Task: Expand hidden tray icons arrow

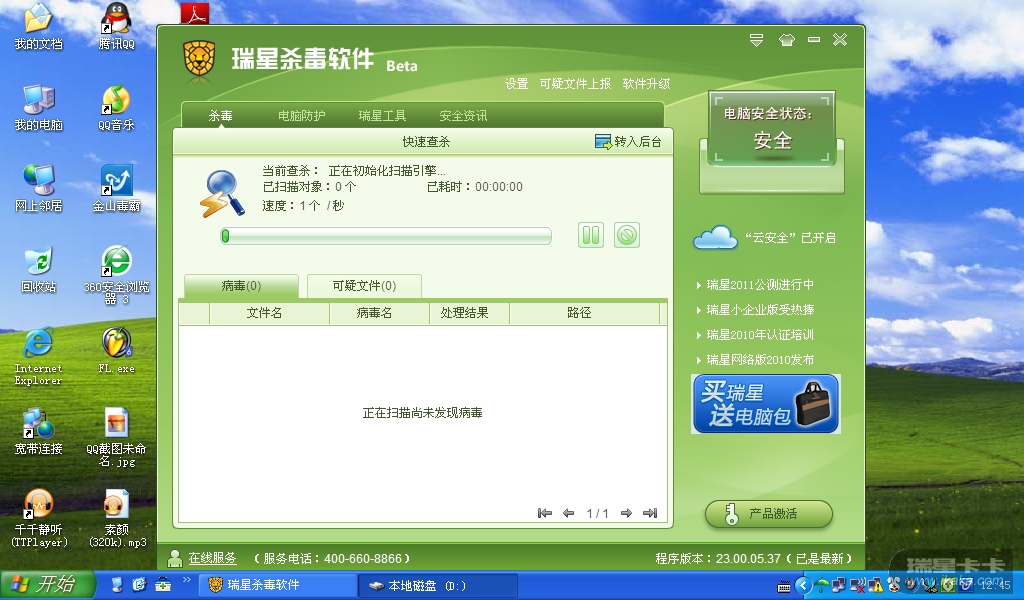Action: [x=803, y=585]
